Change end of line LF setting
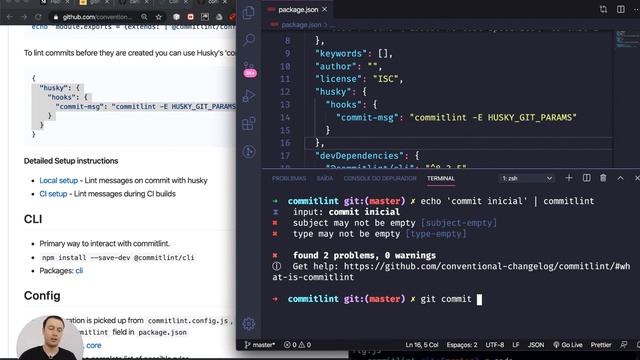 pos(516,345)
